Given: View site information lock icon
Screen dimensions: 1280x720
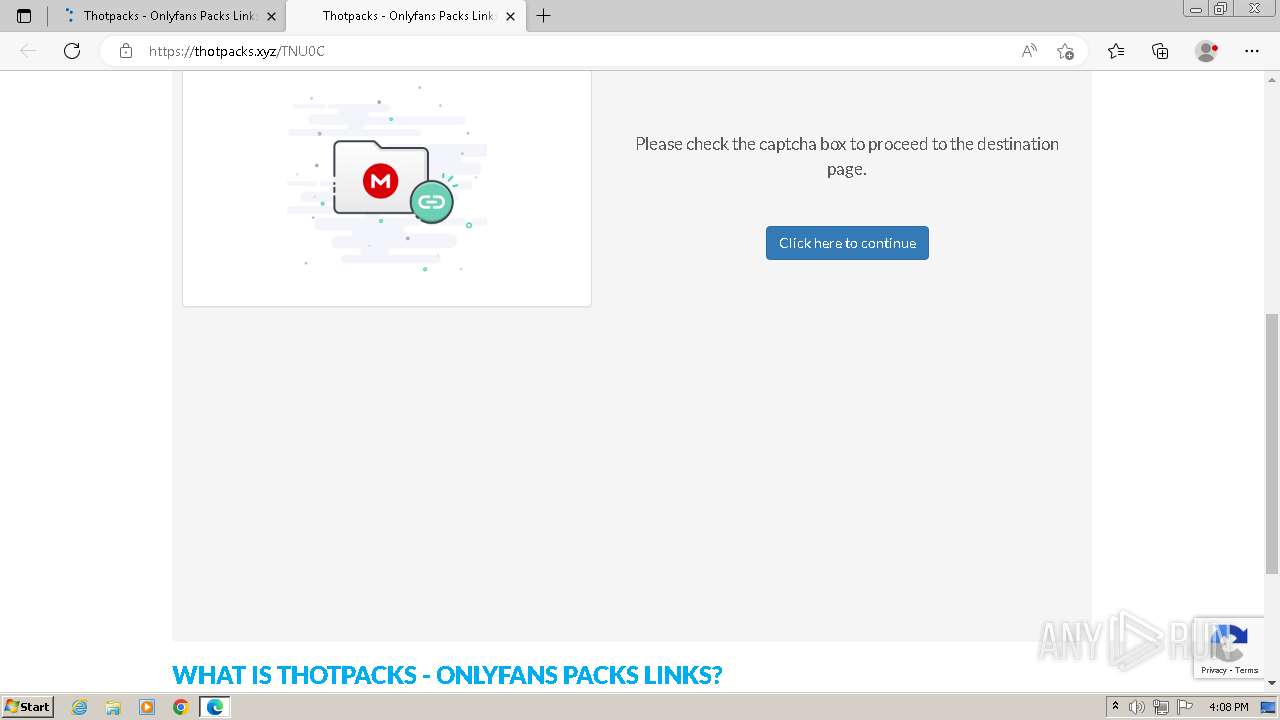Looking at the screenshot, I should coord(125,51).
